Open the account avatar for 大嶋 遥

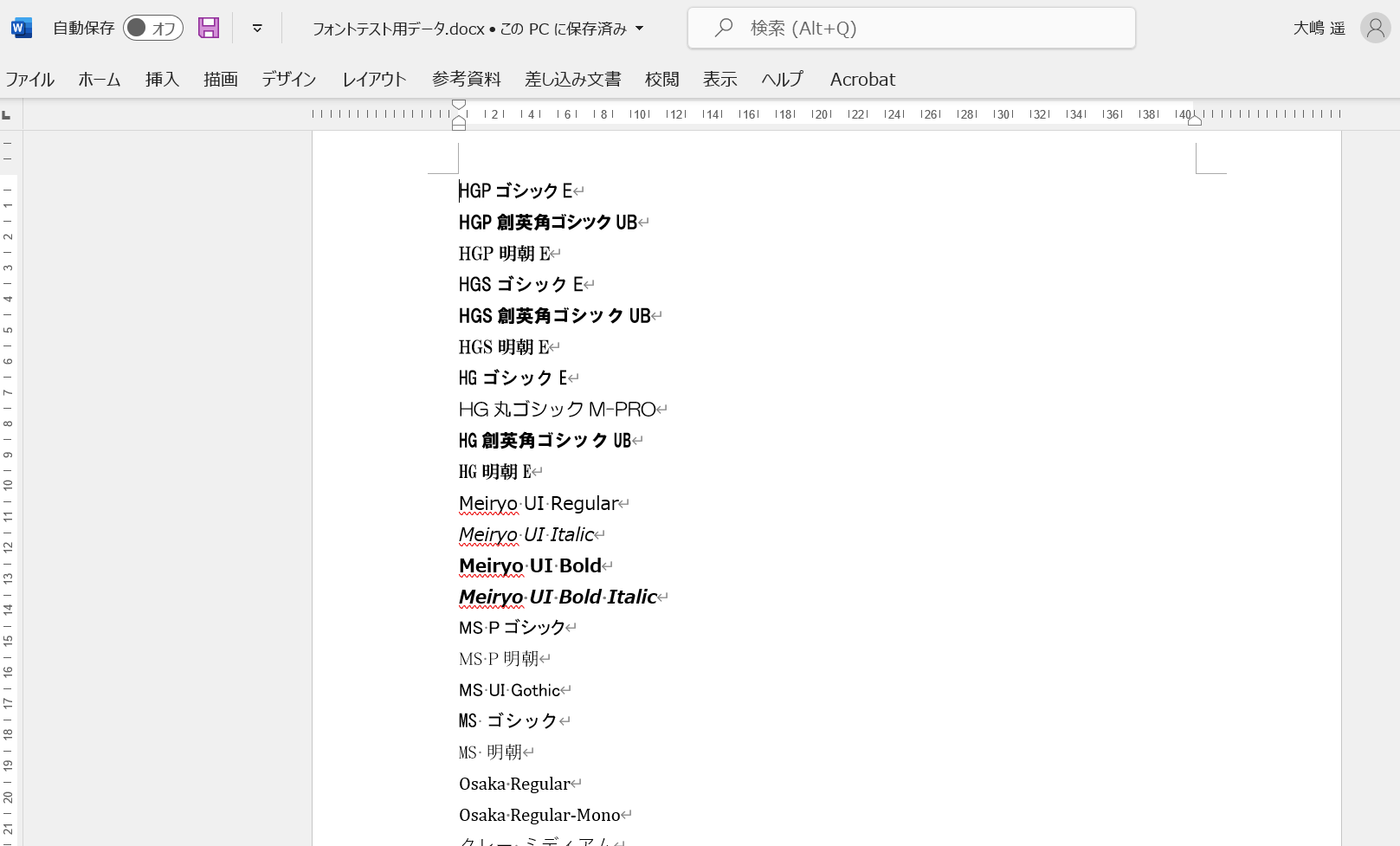[x=1375, y=29]
